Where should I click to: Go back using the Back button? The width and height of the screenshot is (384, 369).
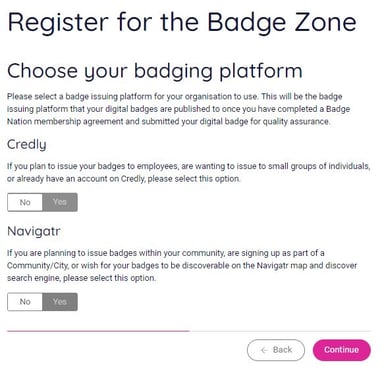pyautogui.click(x=276, y=350)
